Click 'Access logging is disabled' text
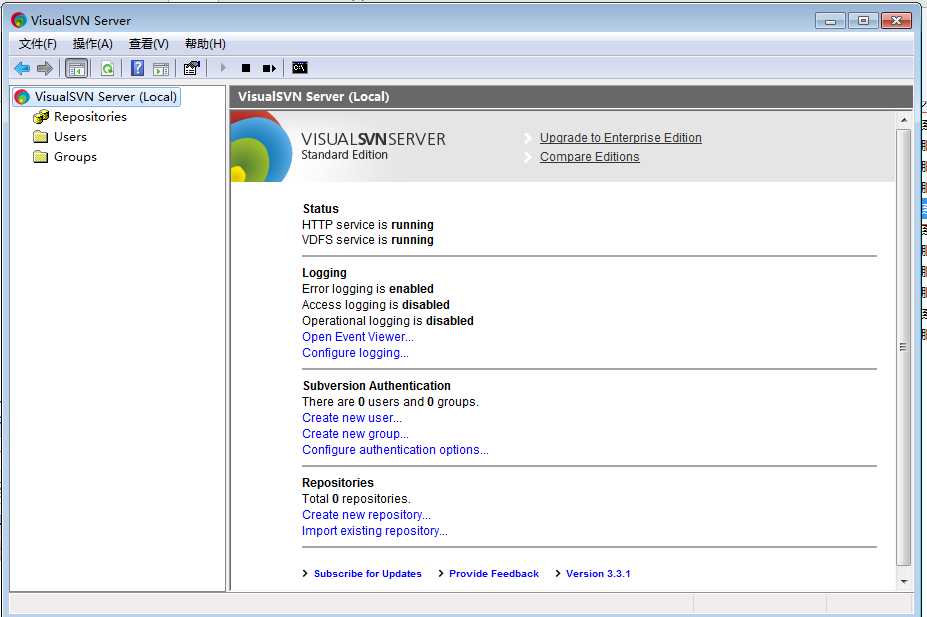Screen dimensions: 927x617 coord(375,305)
